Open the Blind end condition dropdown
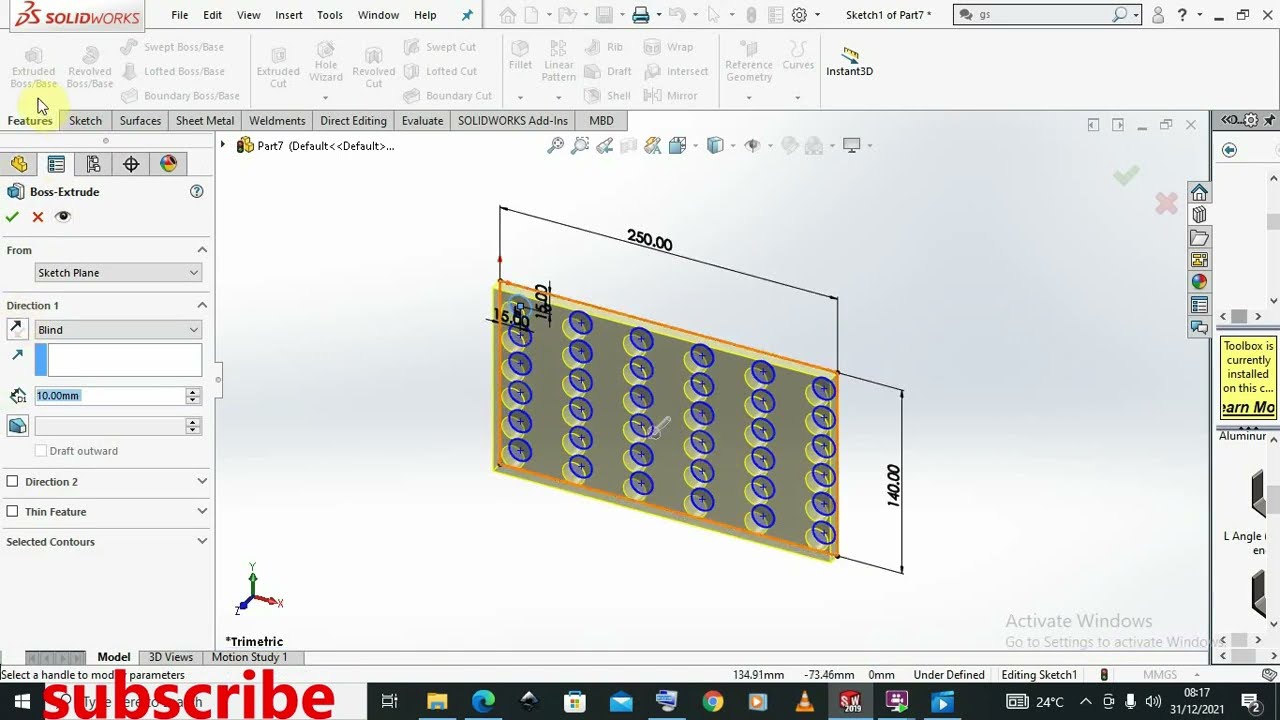The width and height of the screenshot is (1280, 720). (118, 330)
